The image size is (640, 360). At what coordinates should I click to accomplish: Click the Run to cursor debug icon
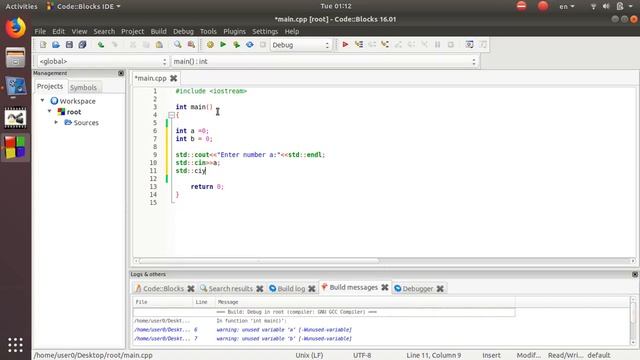[358, 44]
